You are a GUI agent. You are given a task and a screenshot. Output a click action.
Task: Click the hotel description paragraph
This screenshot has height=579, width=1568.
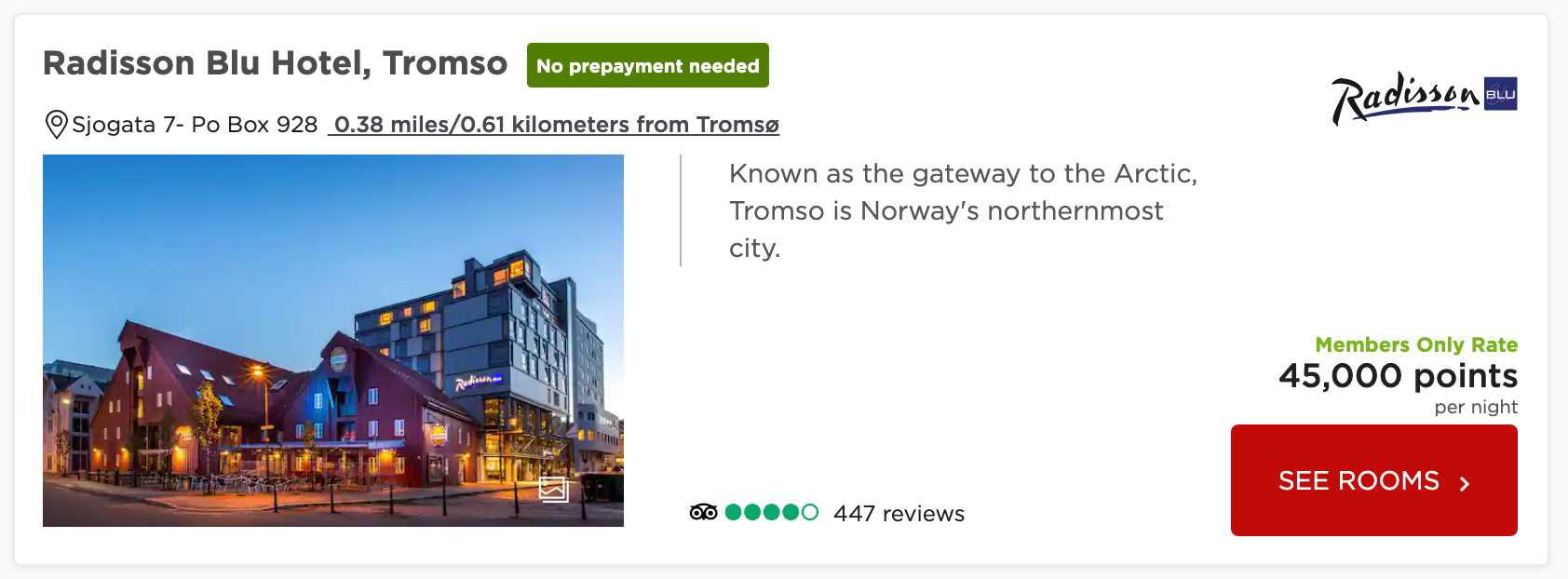(962, 210)
